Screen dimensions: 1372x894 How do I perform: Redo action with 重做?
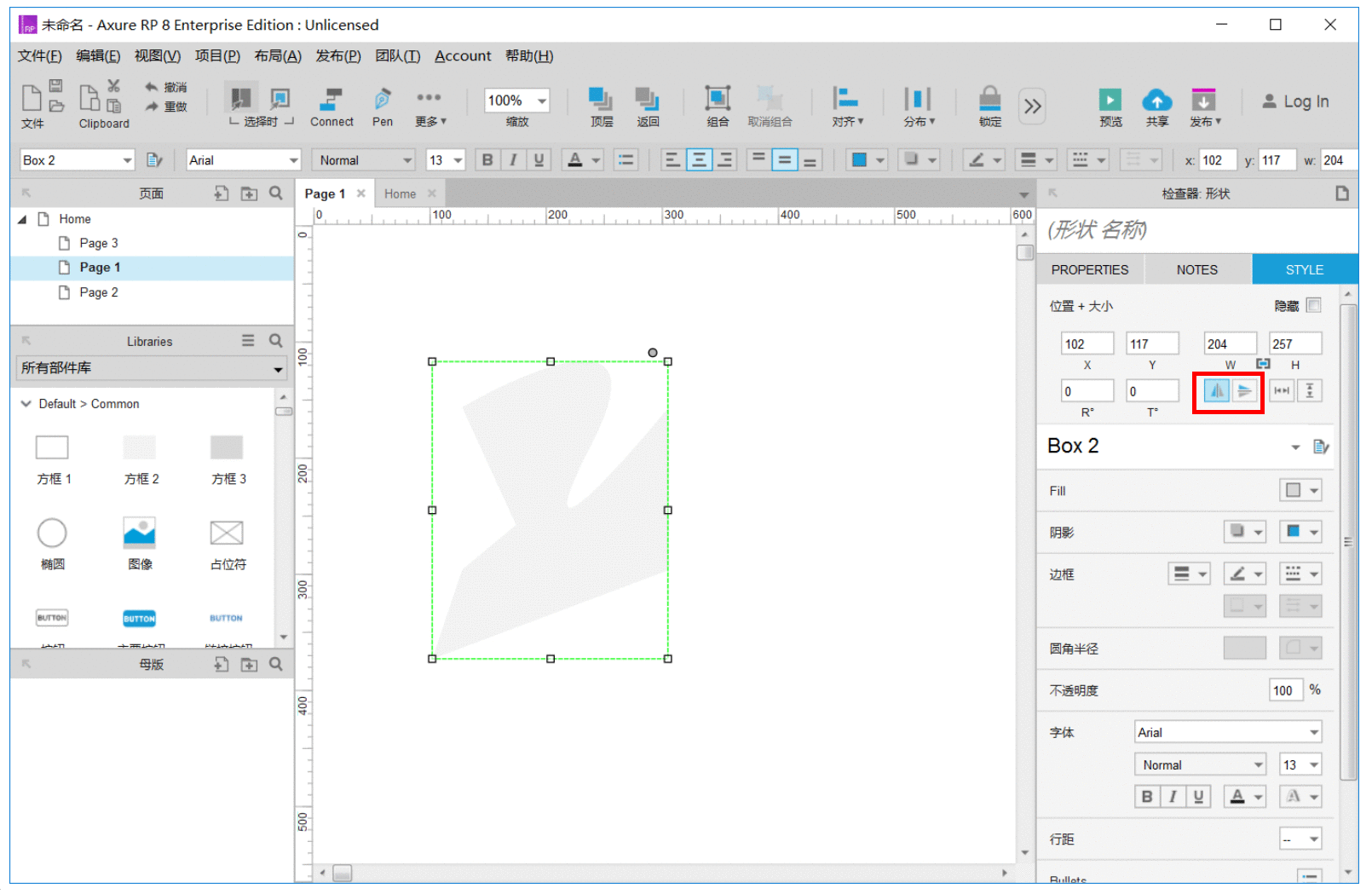click(x=165, y=107)
